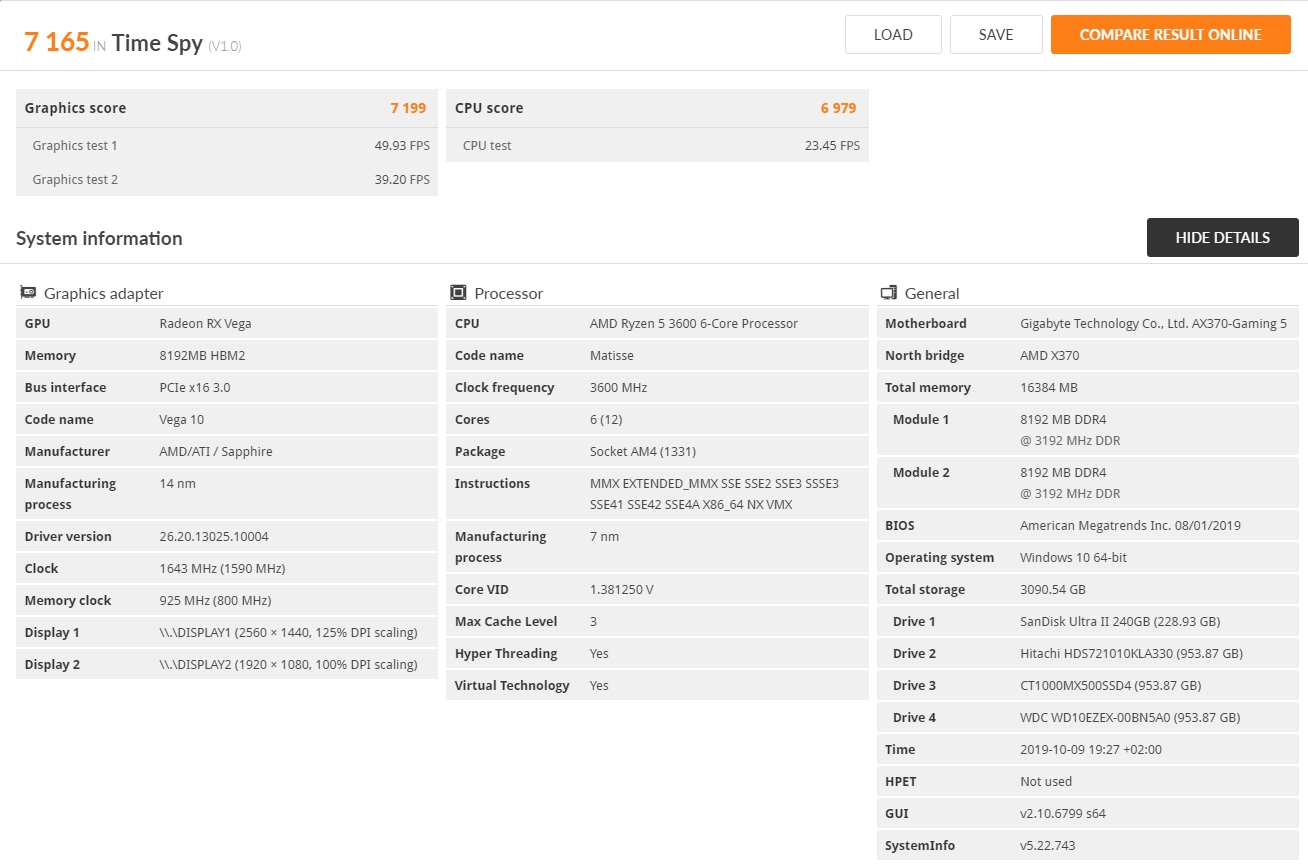Select Hitachi HDS721010KLA330 drive entry
Screen dimensions: 1308x867
pos(1131,653)
